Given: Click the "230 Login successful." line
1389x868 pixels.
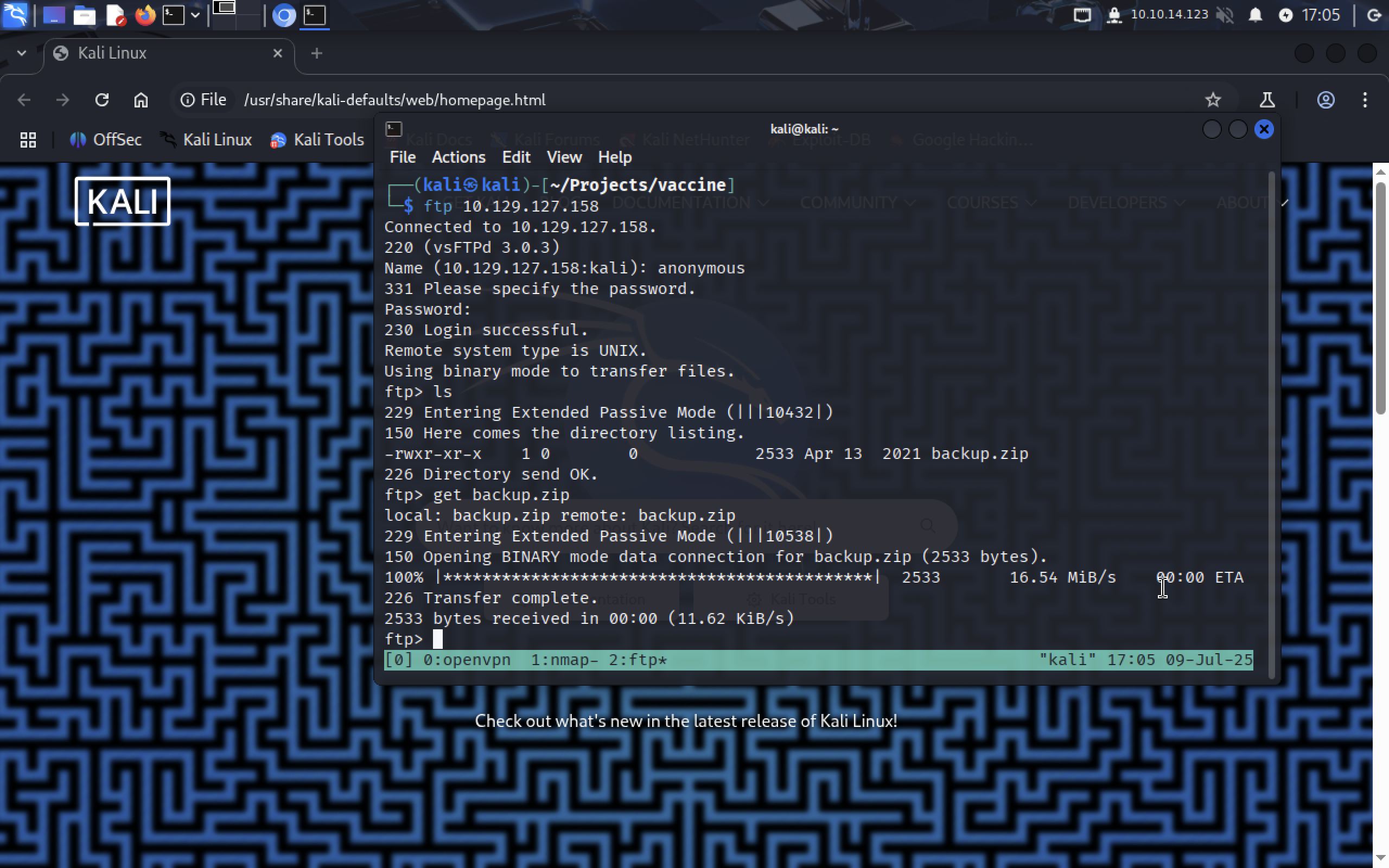Looking at the screenshot, I should click(x=486, y=330).
